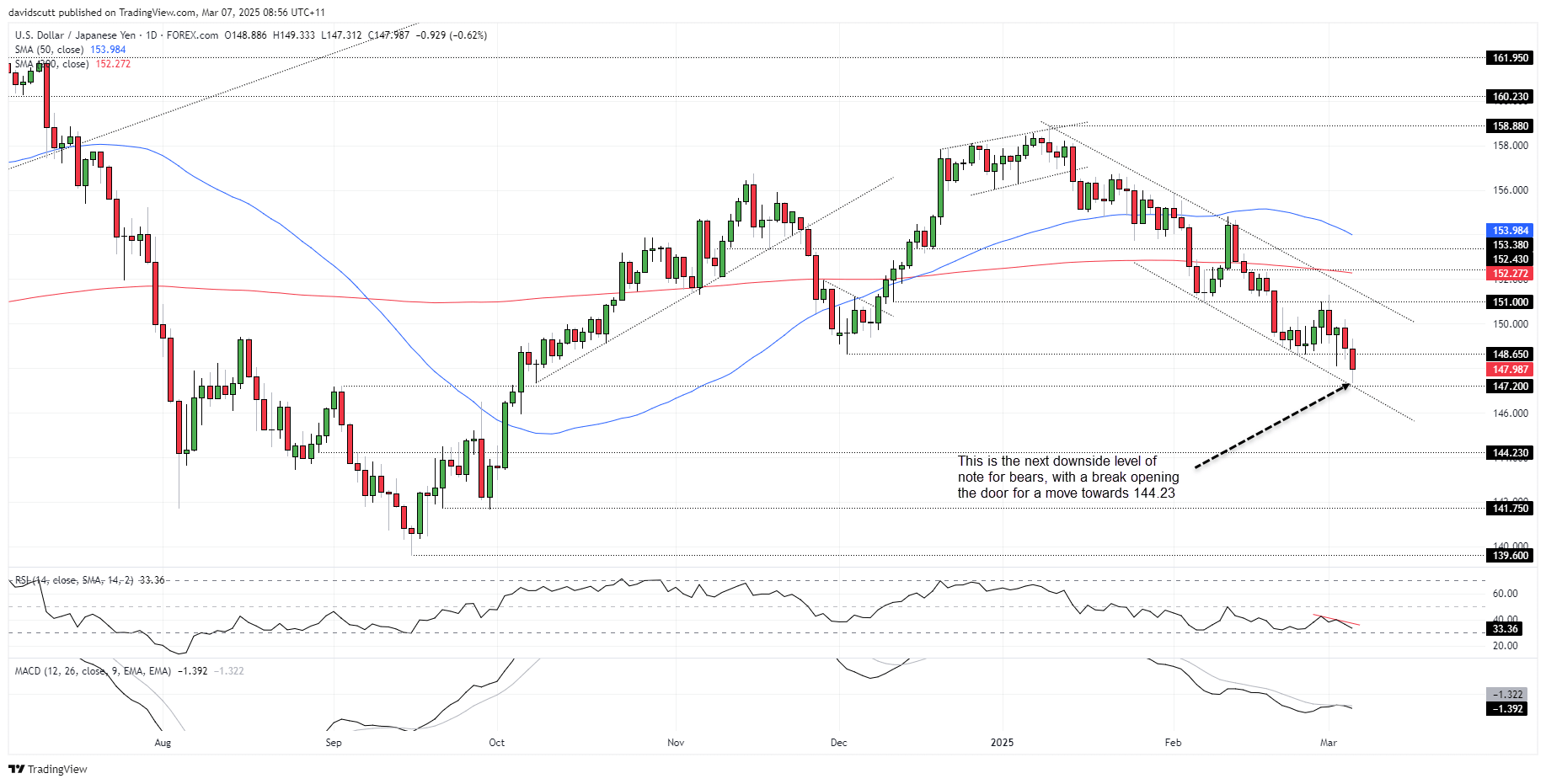
Task: Click the 156.000 price axis tick
Action: (1510, 190)
